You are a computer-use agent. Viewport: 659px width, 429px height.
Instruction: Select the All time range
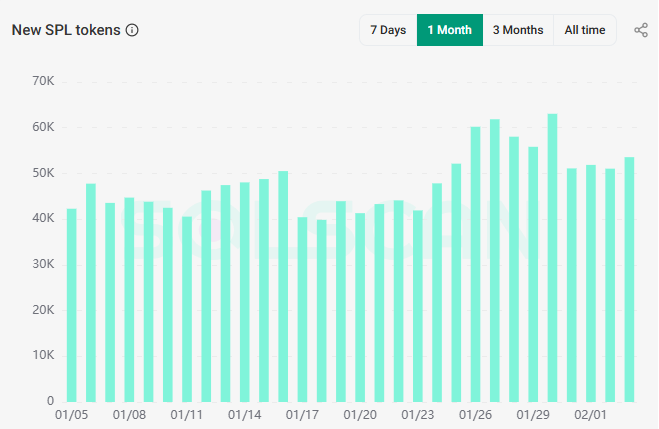click(584, 30)
